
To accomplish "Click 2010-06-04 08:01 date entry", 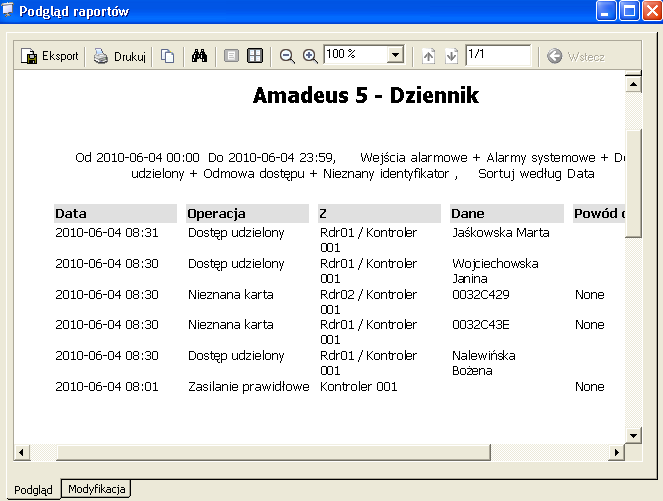I will 107,386.
